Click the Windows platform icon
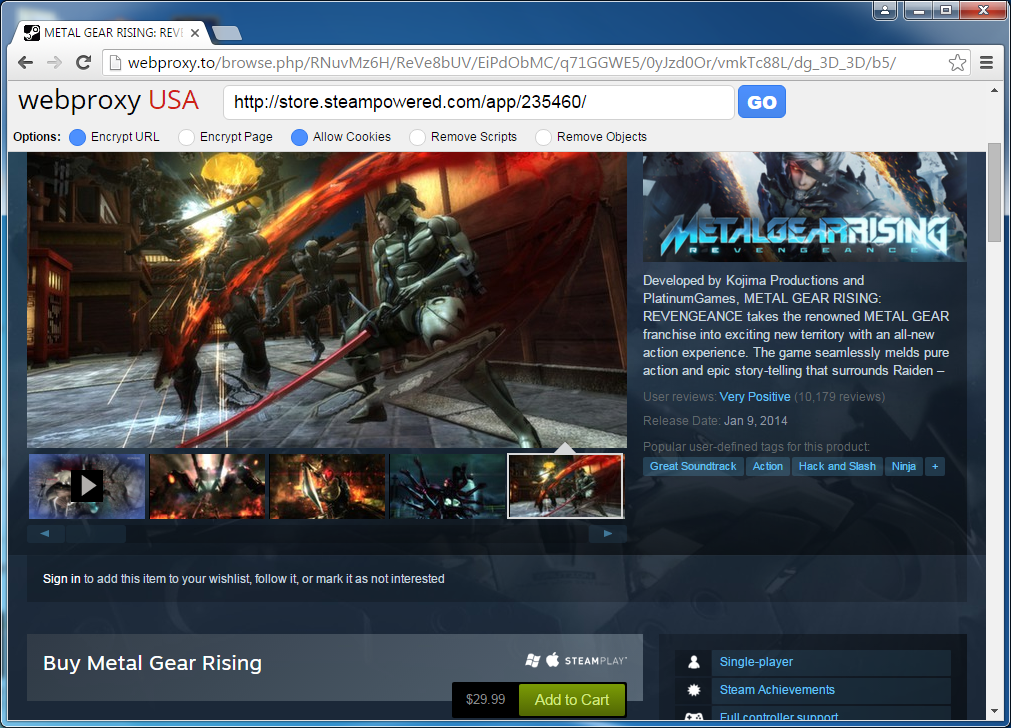 click(533, 660)
